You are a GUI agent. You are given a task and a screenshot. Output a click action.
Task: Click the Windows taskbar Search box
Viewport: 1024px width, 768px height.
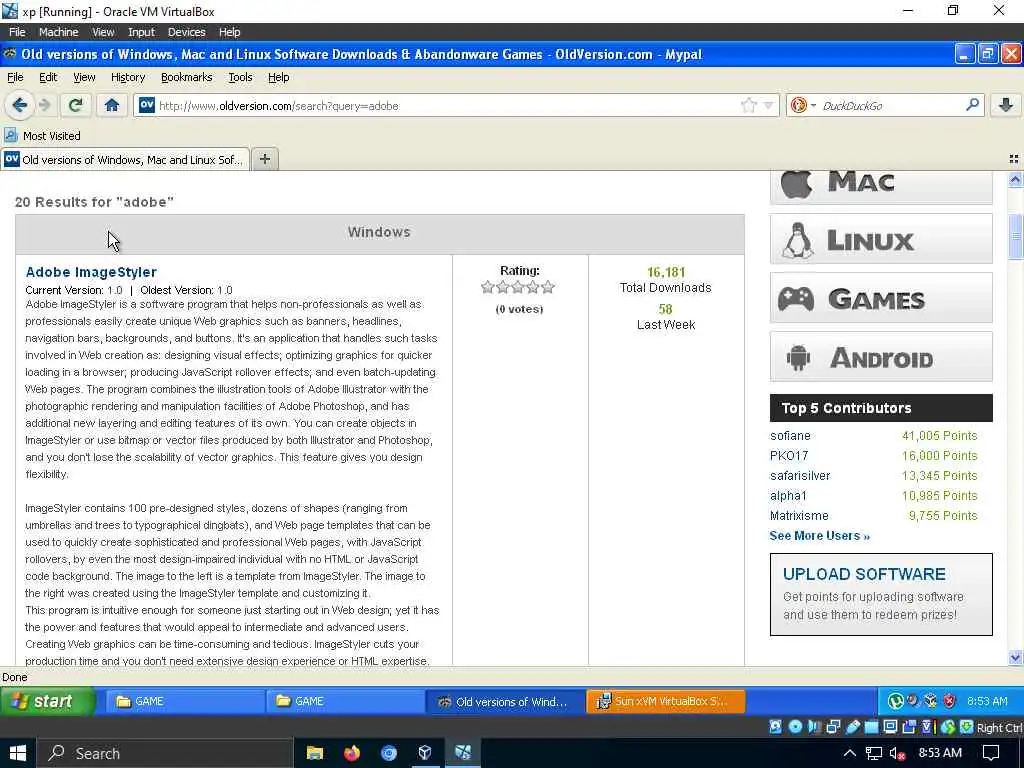[x=165, y=753]
